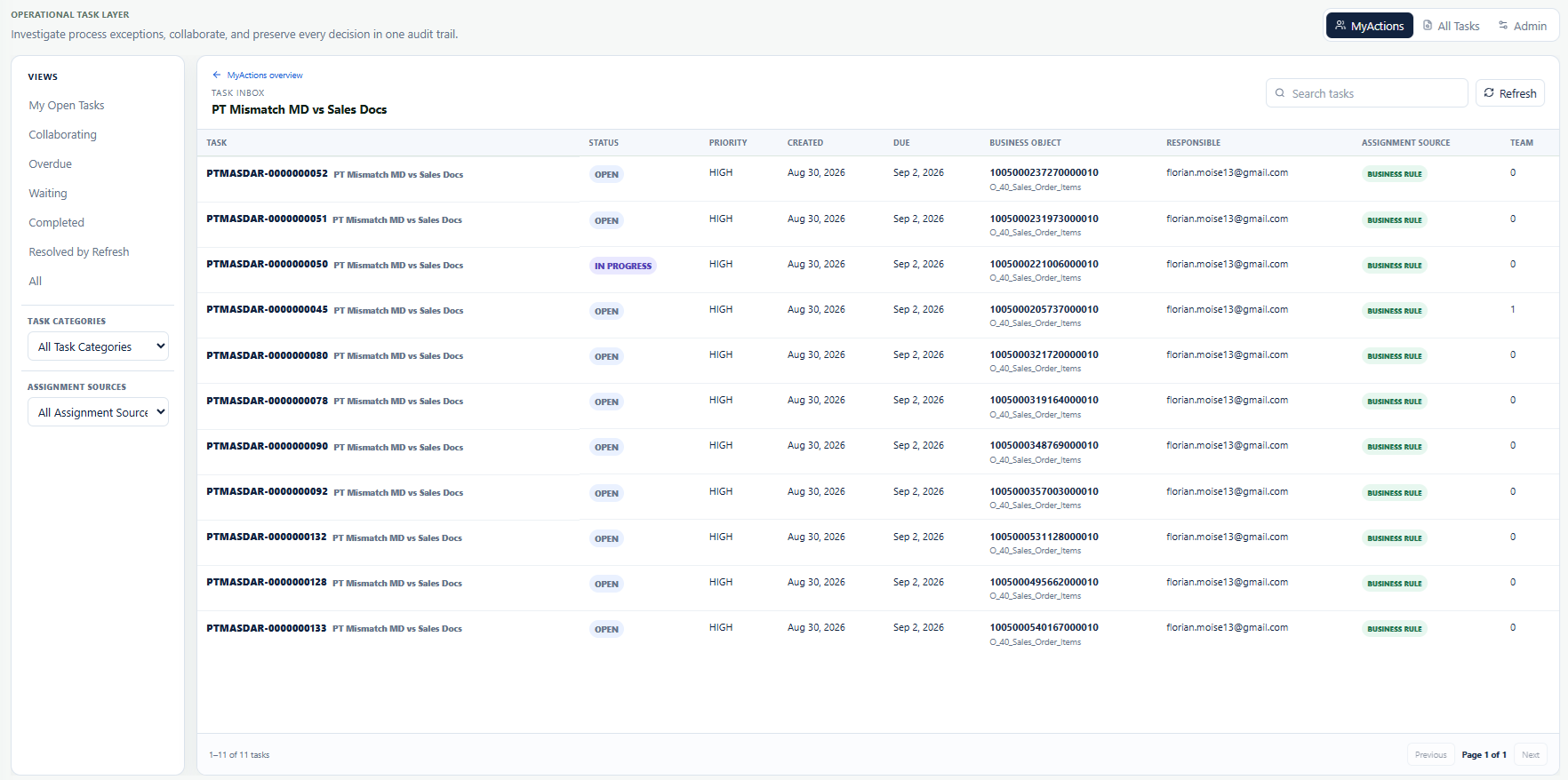Click OPEN badge of task 0000000052
This screenshot has width=1568, height=780.
(x=606, y=175)
